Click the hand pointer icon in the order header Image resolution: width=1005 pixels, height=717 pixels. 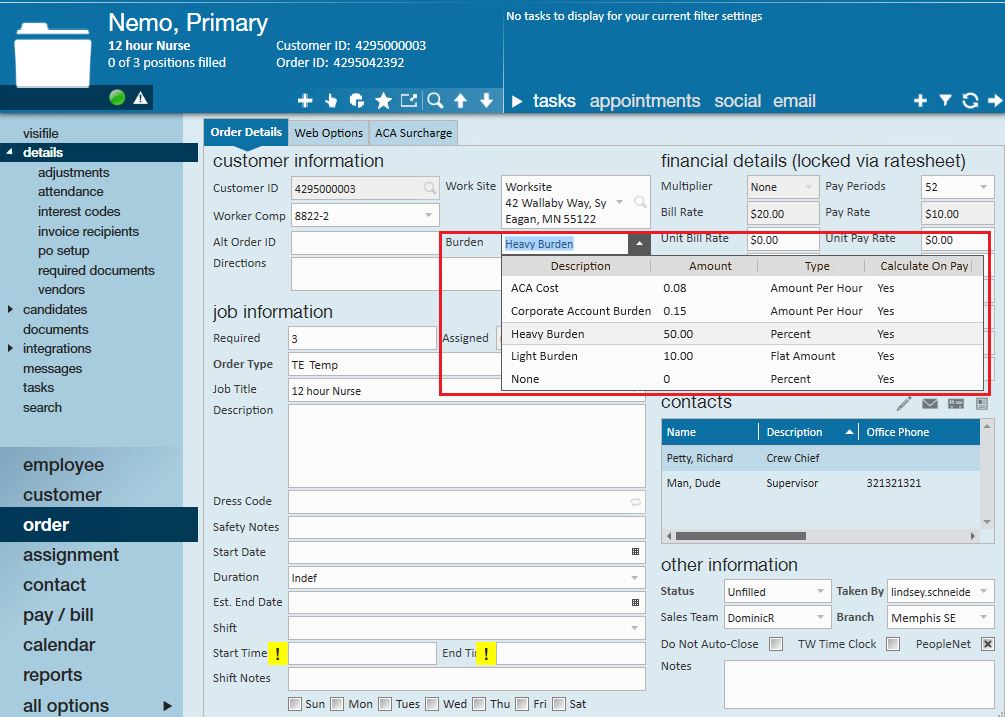click(x=331, y=101)
